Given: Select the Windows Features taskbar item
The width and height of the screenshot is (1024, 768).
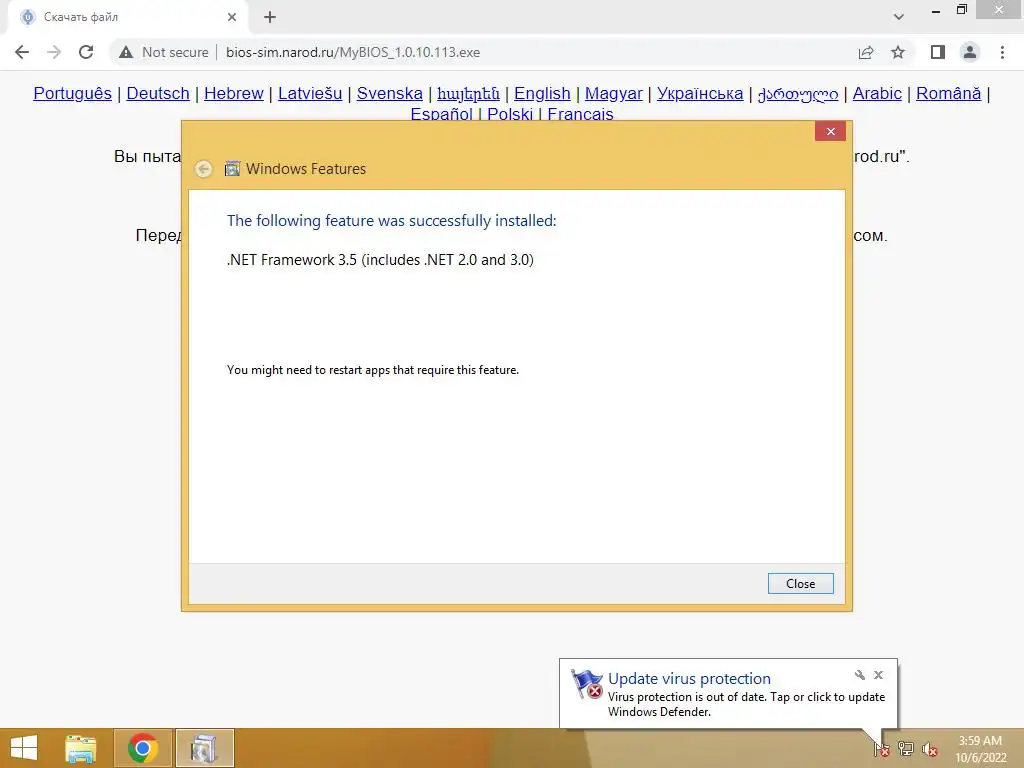Looking at the screenshot, I should [x=204, y=748].
